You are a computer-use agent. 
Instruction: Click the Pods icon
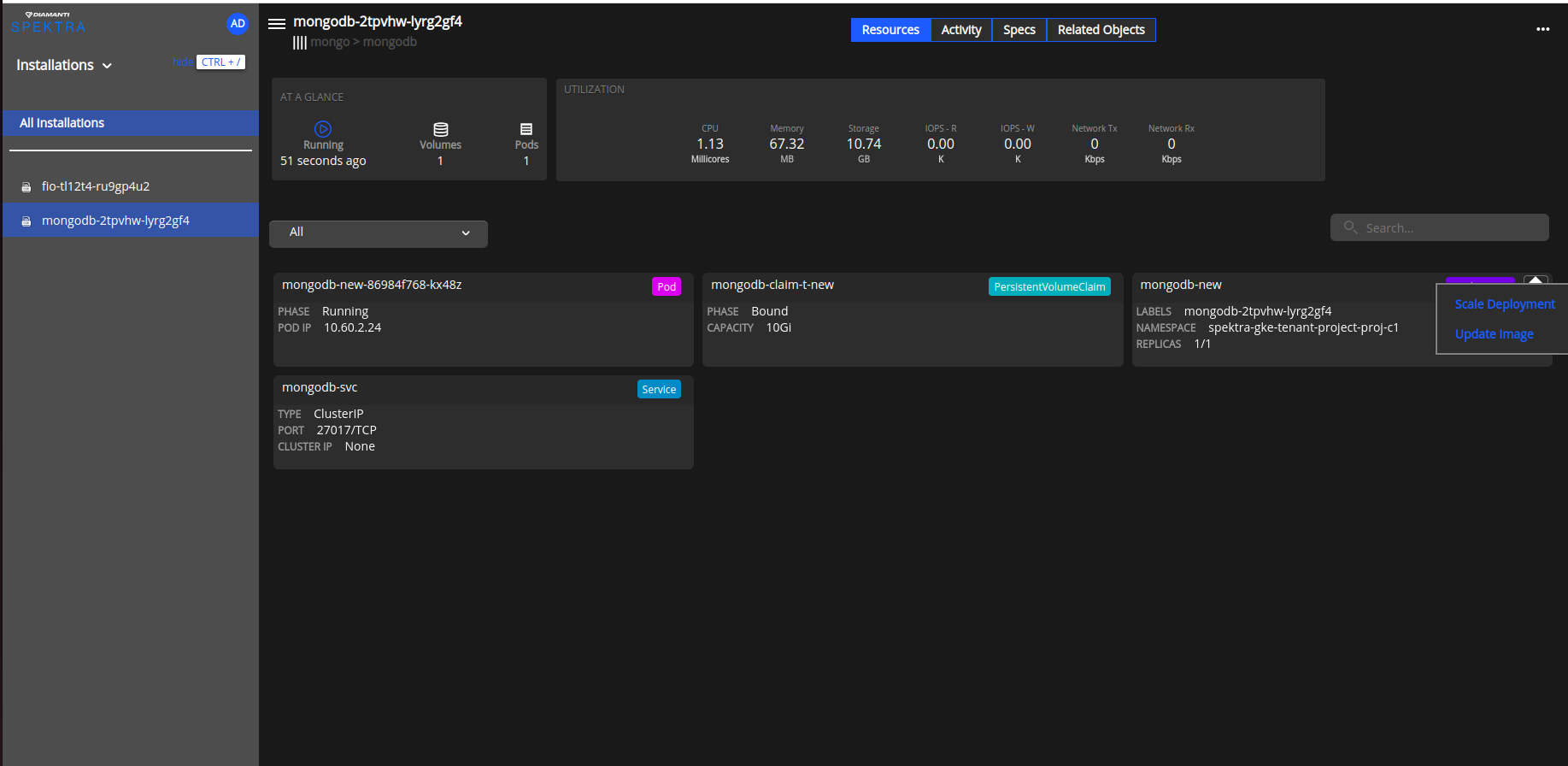[526, 129]
